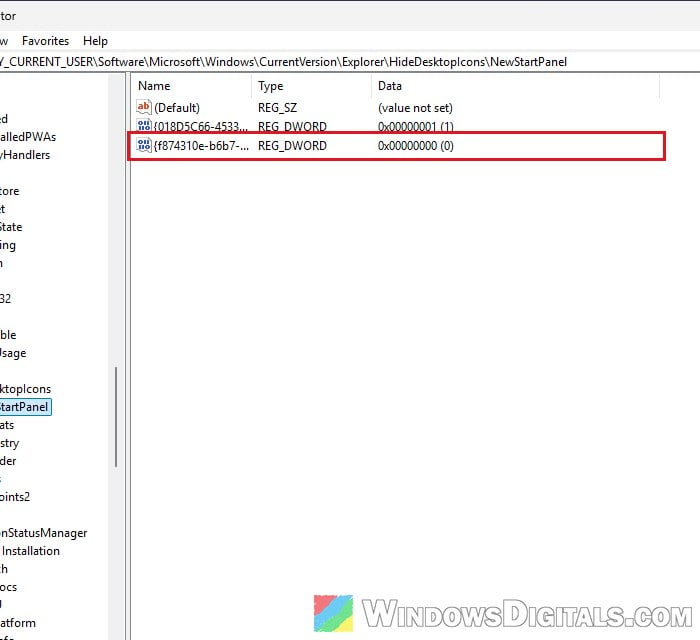Select the {f874310e-b6b7-... value name

pos(201,145)
